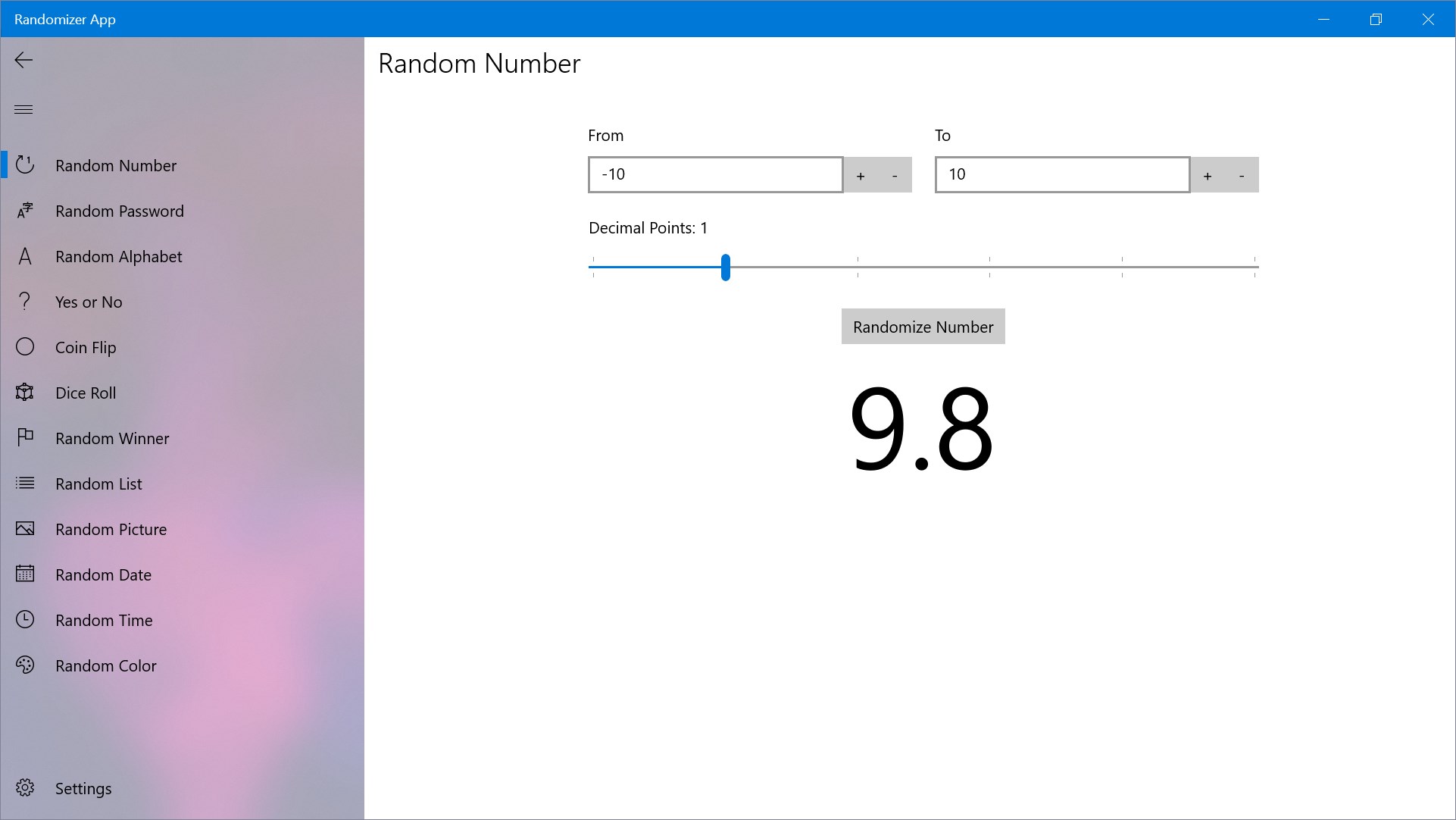This screenshot has height=820, width=1456.
Task: Click the generated number 9.8
Action: 922,429
